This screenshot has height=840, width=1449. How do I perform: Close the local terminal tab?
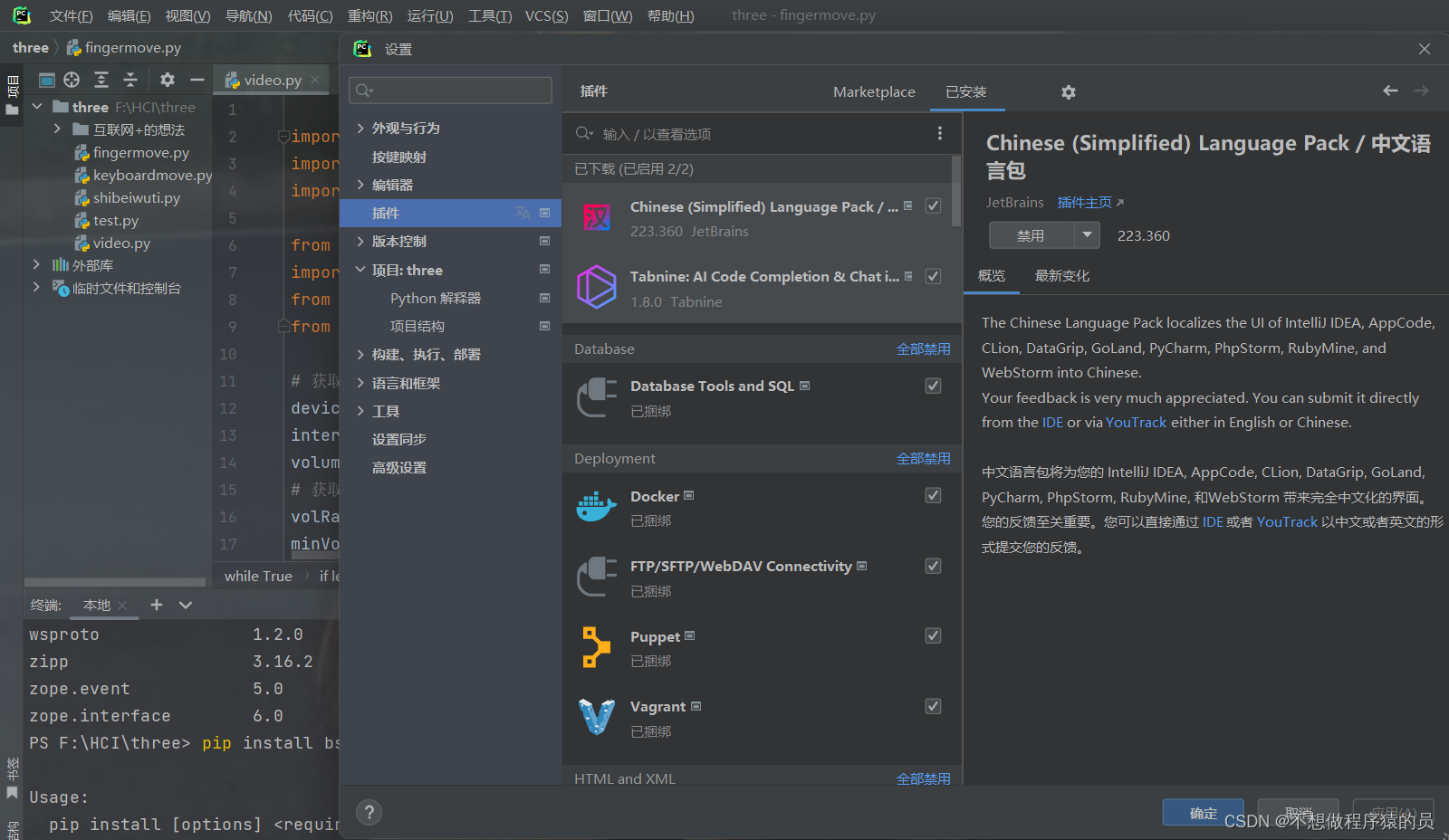coord(122,606)
